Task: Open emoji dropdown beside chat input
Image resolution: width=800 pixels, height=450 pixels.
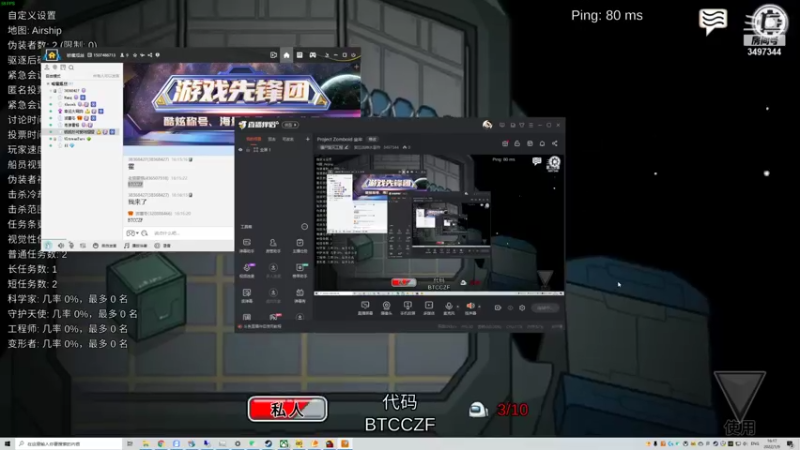Action: coord(133,233)
